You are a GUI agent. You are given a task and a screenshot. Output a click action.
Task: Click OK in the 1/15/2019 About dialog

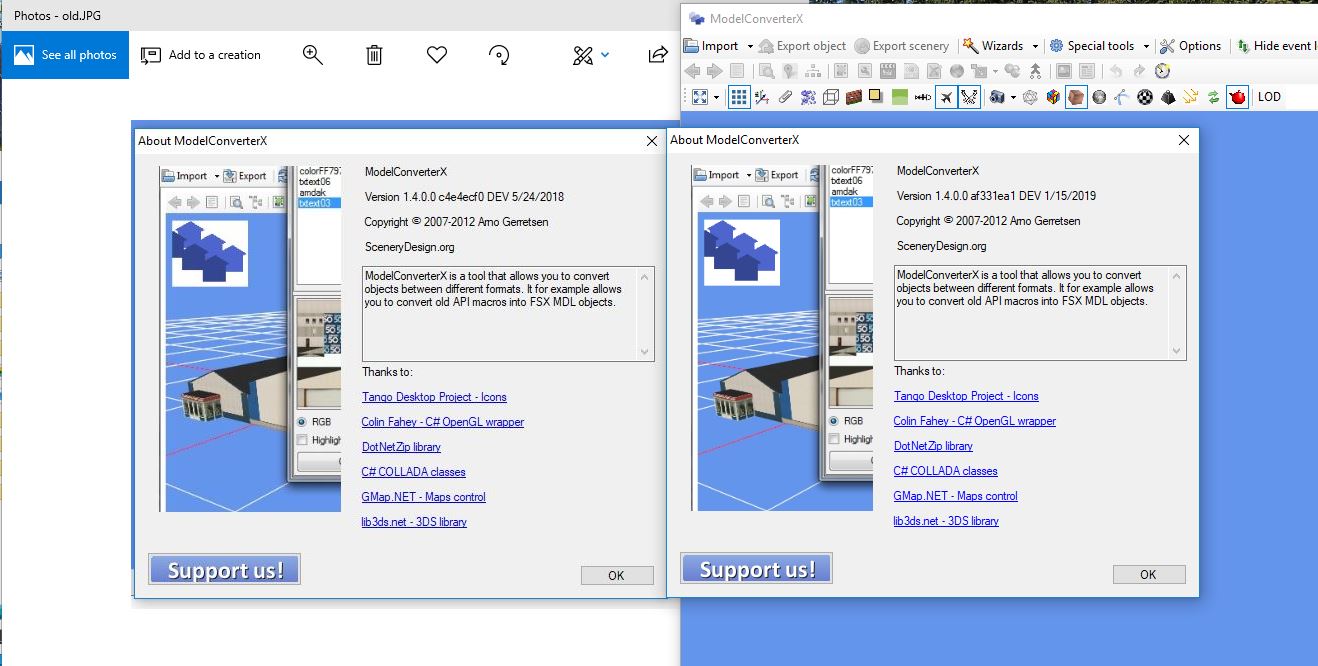[1148, 574]
